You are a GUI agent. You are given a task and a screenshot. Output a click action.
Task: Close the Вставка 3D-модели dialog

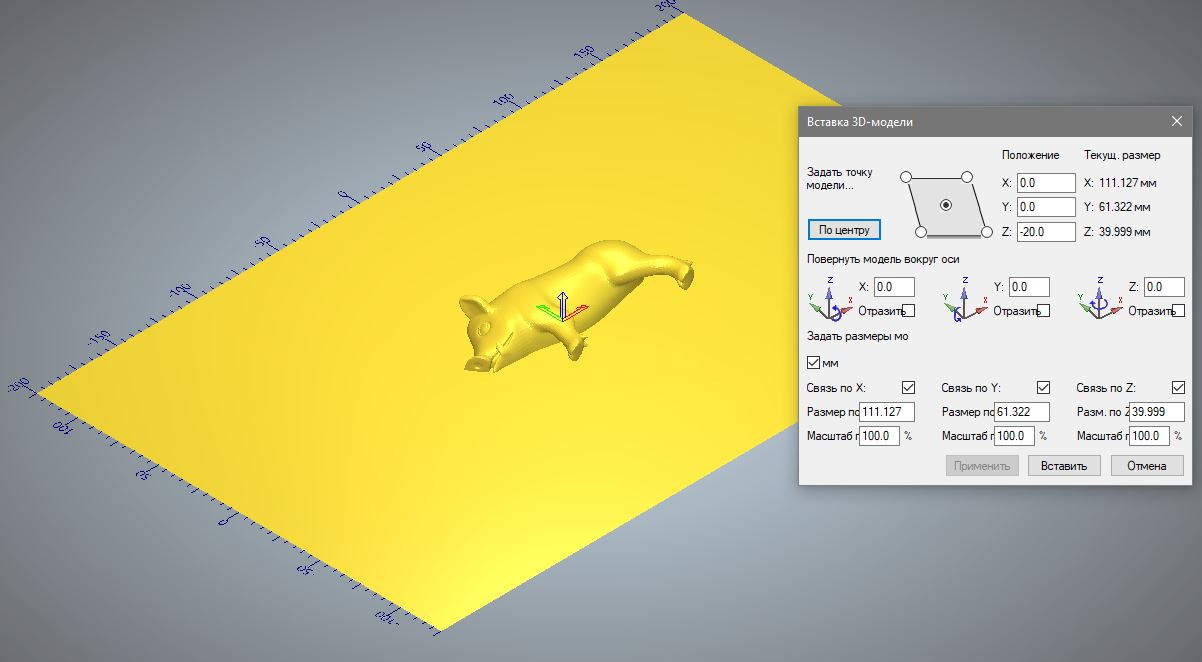(1176, 121)
